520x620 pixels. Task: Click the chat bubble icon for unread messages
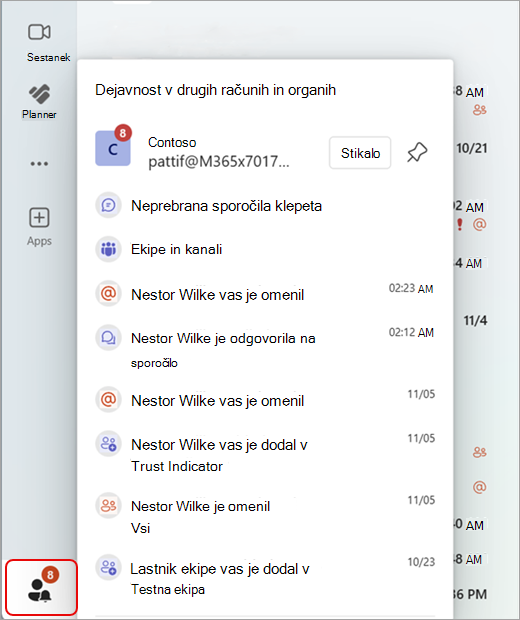108,205
